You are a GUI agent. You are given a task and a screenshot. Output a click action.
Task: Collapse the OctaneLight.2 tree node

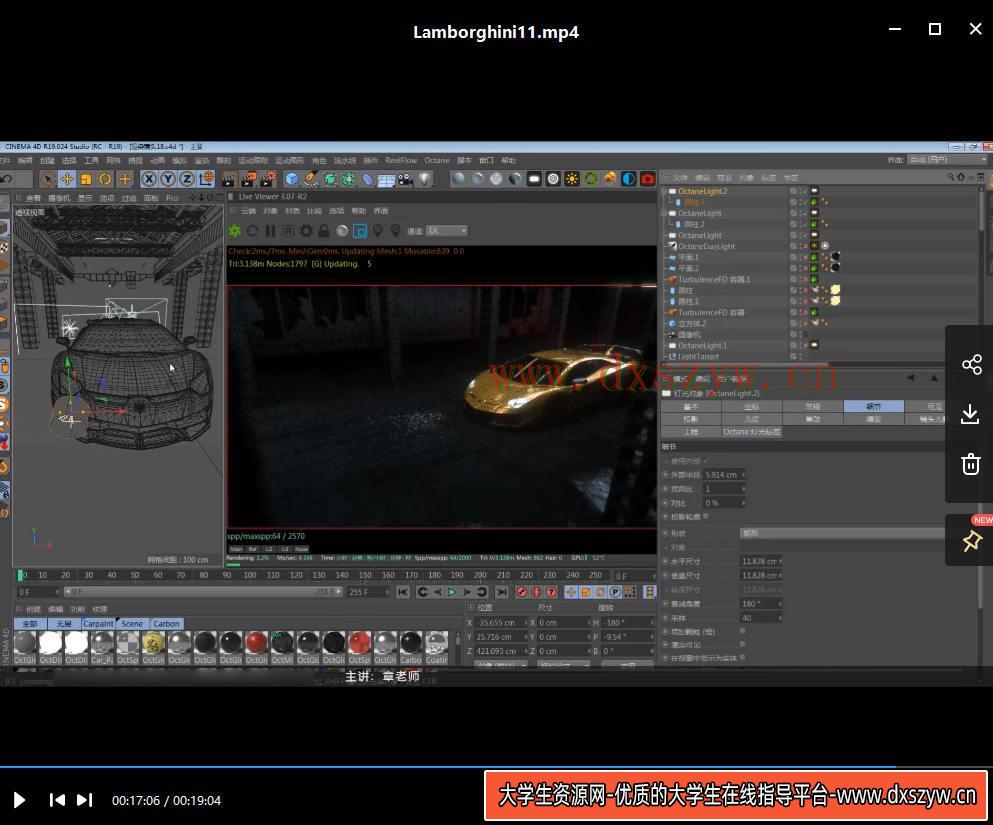[x=664, y=191]
